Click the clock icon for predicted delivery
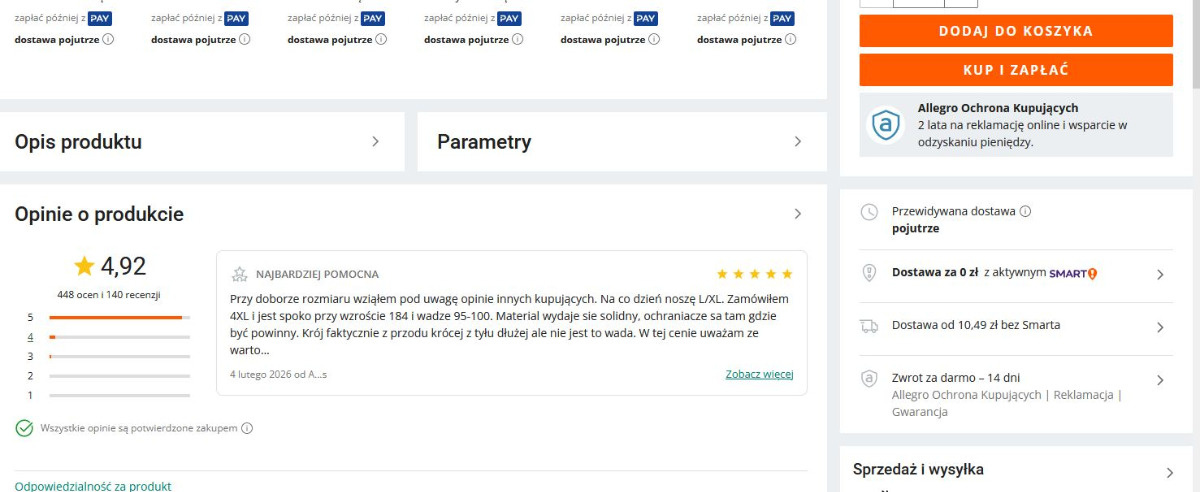Screen dimensions: 1200x492 tap(870, 212)
